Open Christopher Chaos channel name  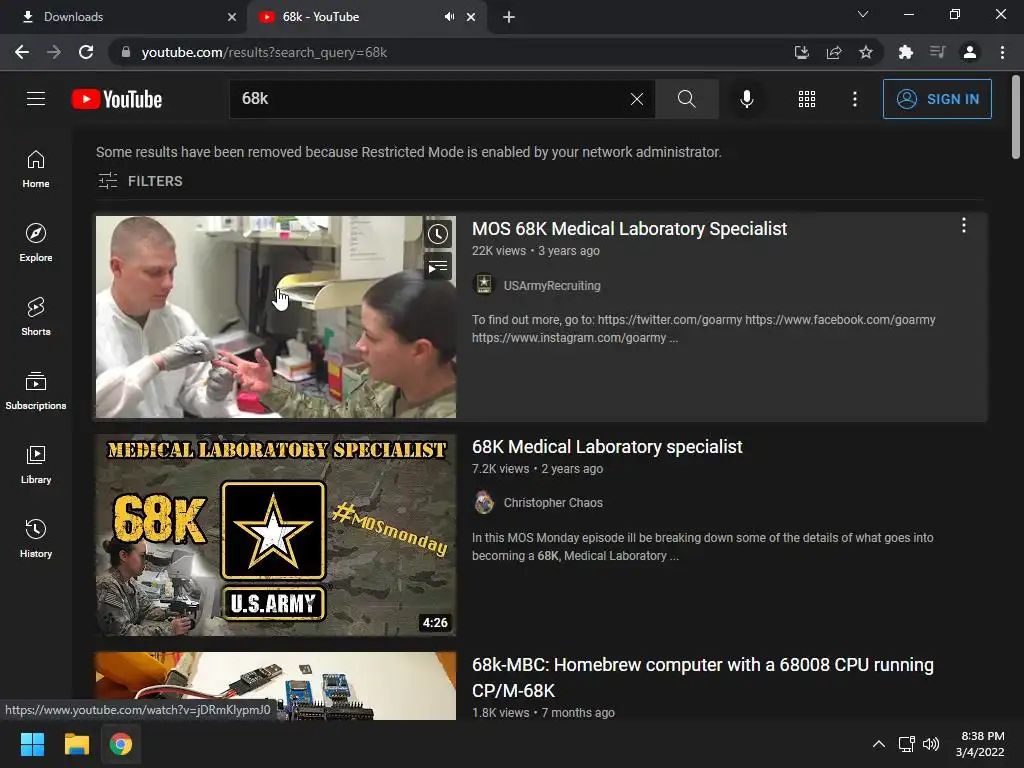(553, 503)
